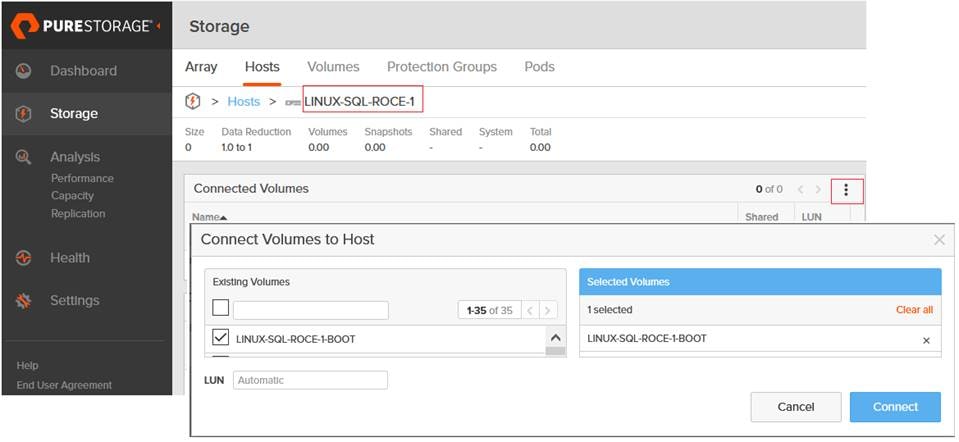This screenshot has width=959, height=442.
Task: Click the host icon beside LINUX-SQL-ROCE-1
Action: click(293, 102)
